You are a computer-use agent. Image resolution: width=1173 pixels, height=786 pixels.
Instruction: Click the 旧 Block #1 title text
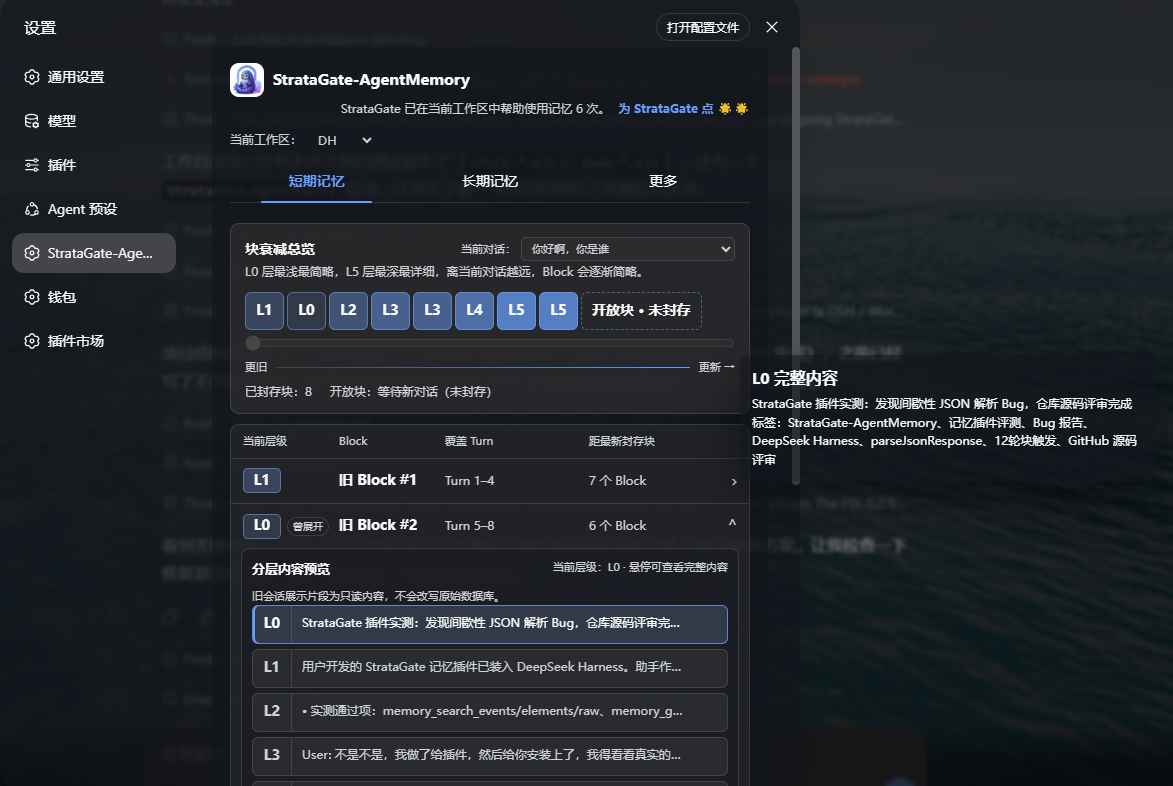click(x=378, y=480)
